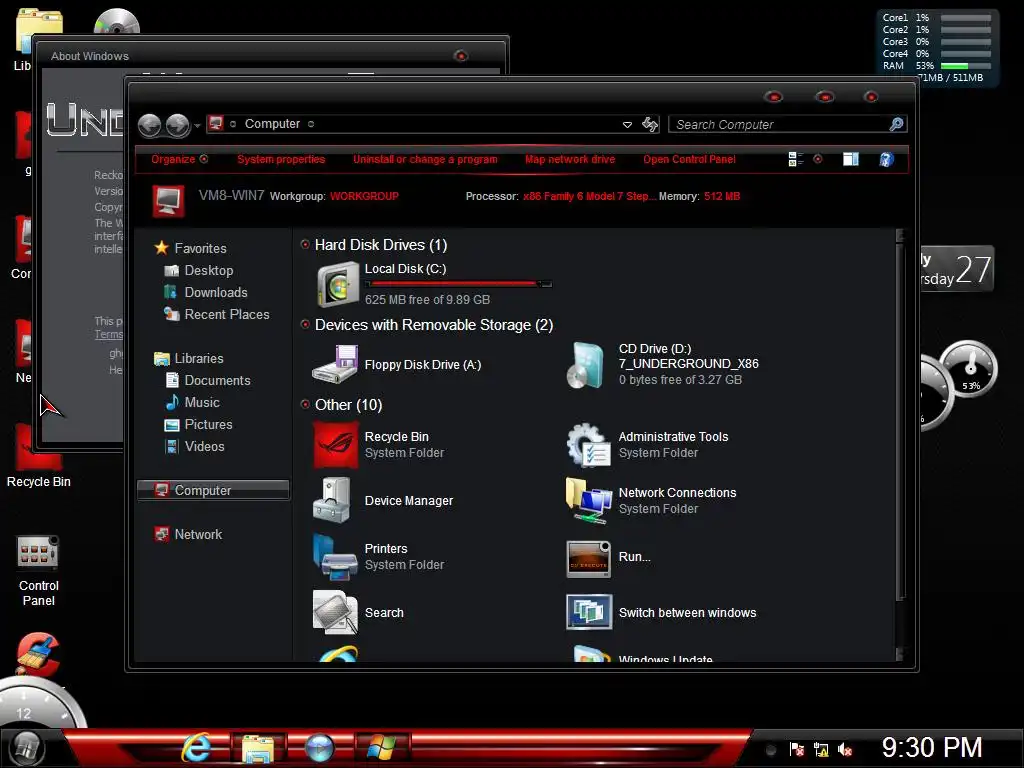Screen dimensions: 1024x768
Task: Click the CPU meter gadget dial
Action: [970, 369]
